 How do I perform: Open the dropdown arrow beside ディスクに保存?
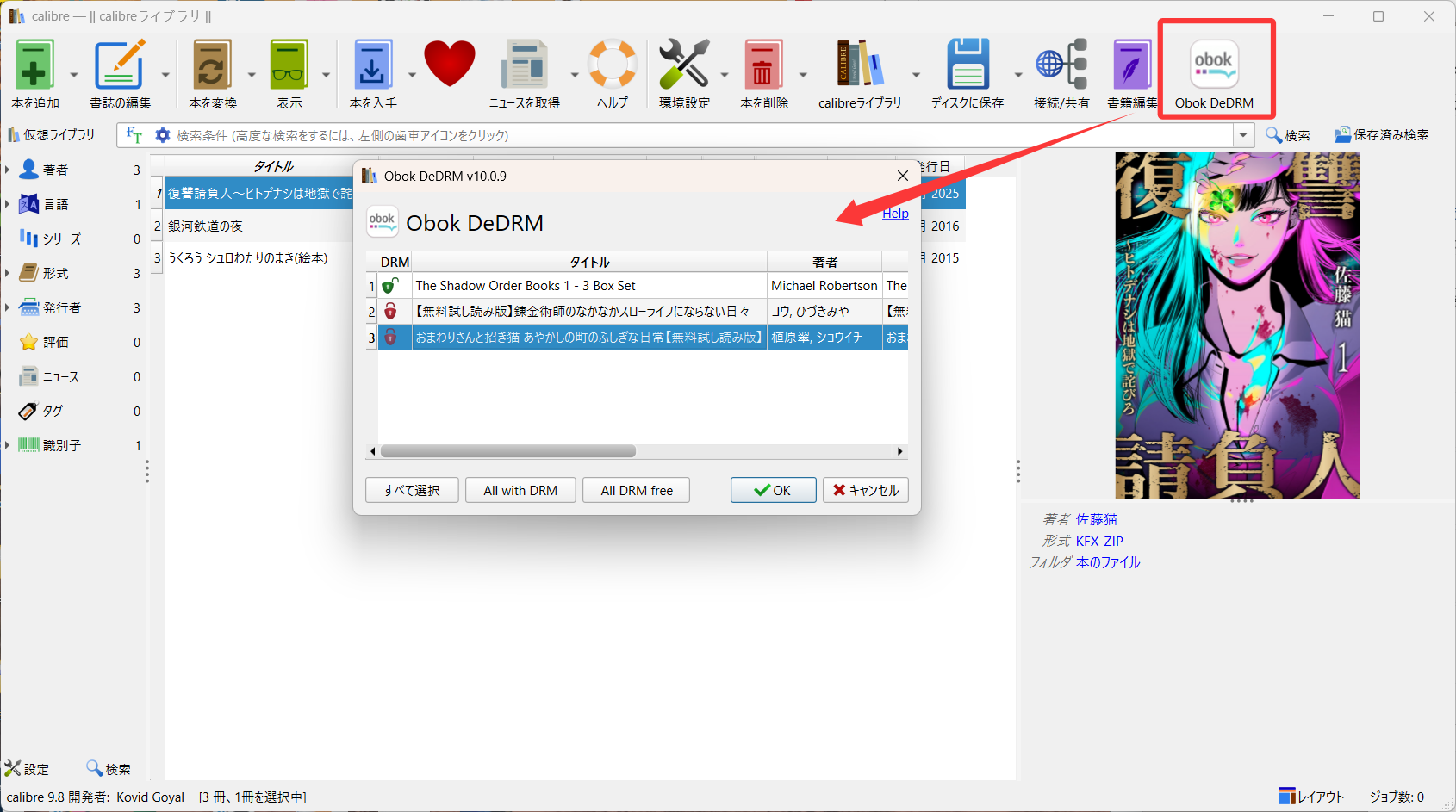point(1018,75)
